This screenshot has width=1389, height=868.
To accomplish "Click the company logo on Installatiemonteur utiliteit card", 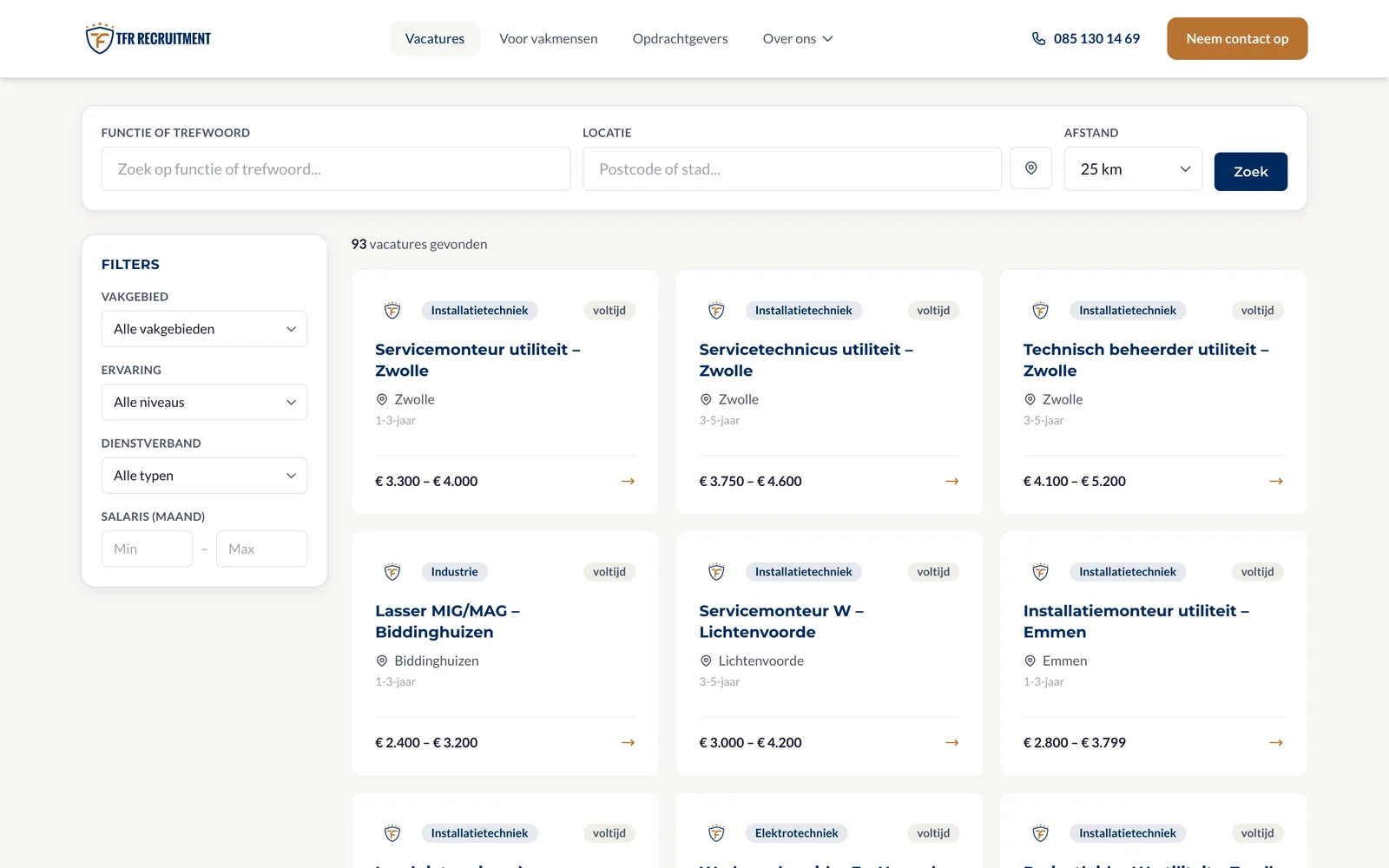I will pyautogui.click(x=1040, y=572).
